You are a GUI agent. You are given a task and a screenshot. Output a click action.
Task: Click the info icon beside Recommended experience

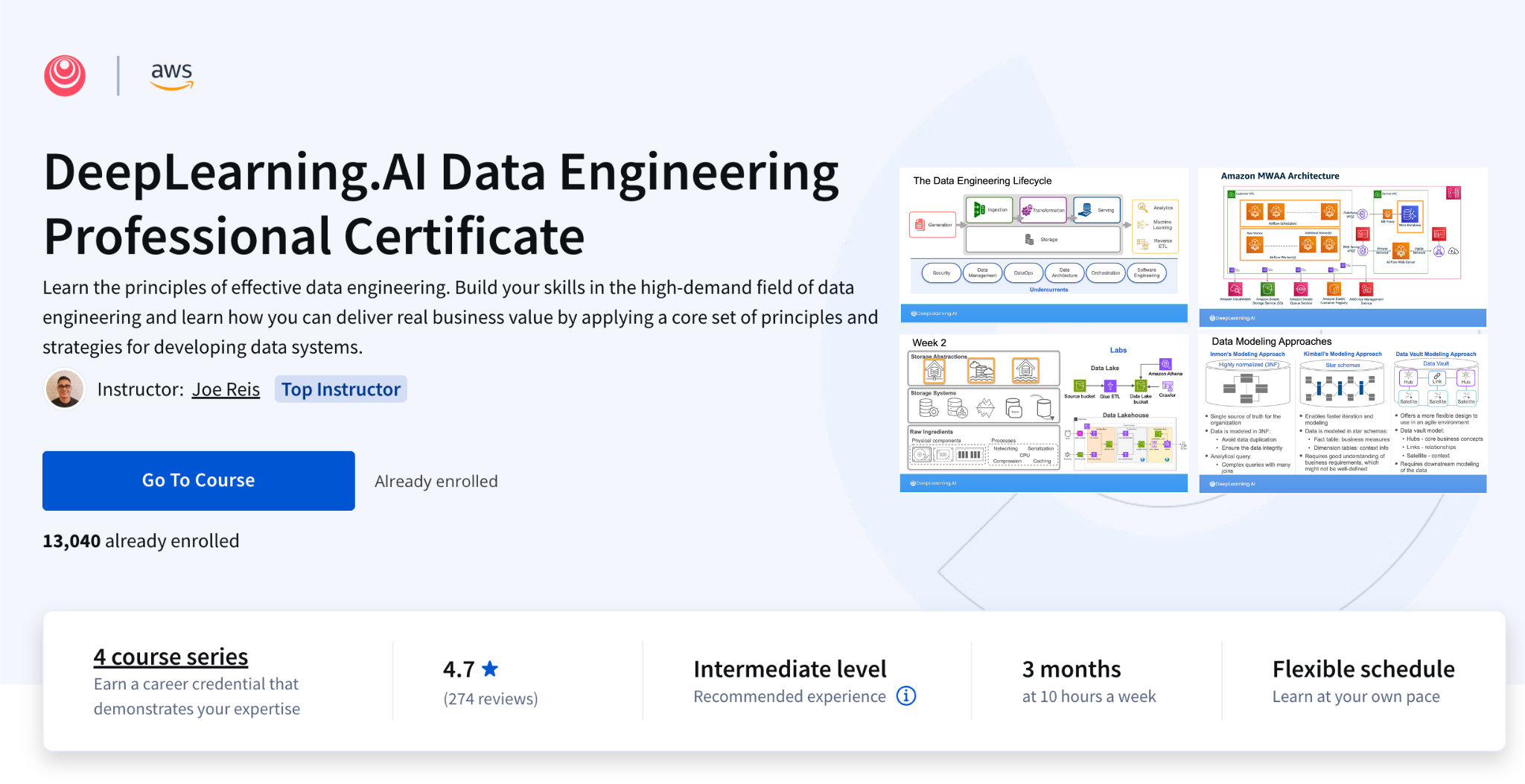point(905,696)
